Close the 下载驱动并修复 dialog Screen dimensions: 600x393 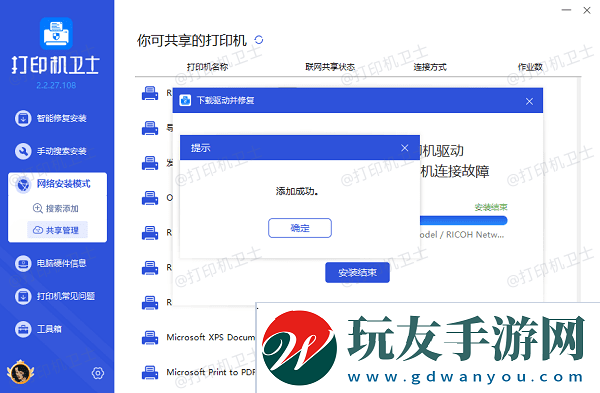click(529, 101)
